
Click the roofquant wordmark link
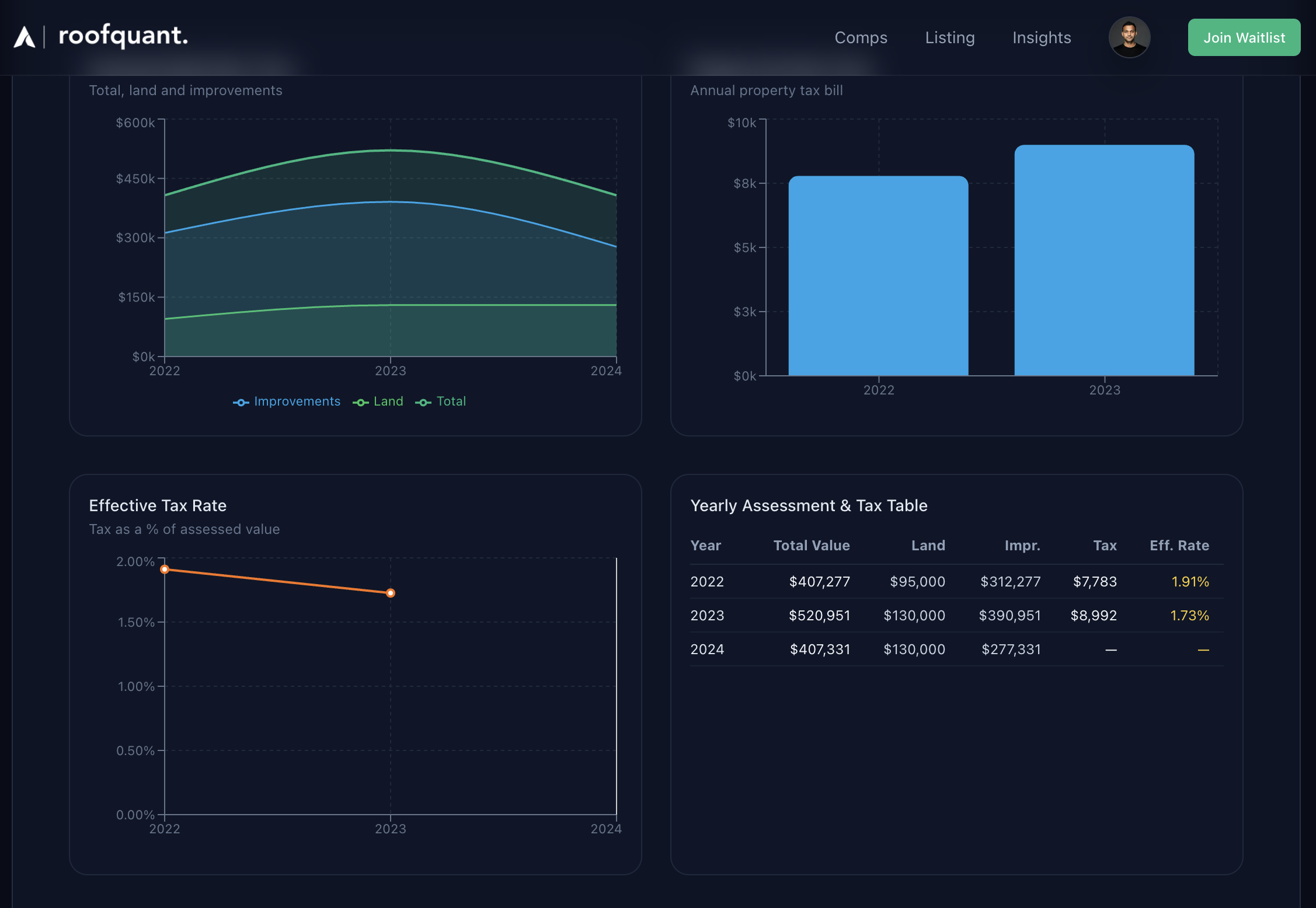coord(123,36)
